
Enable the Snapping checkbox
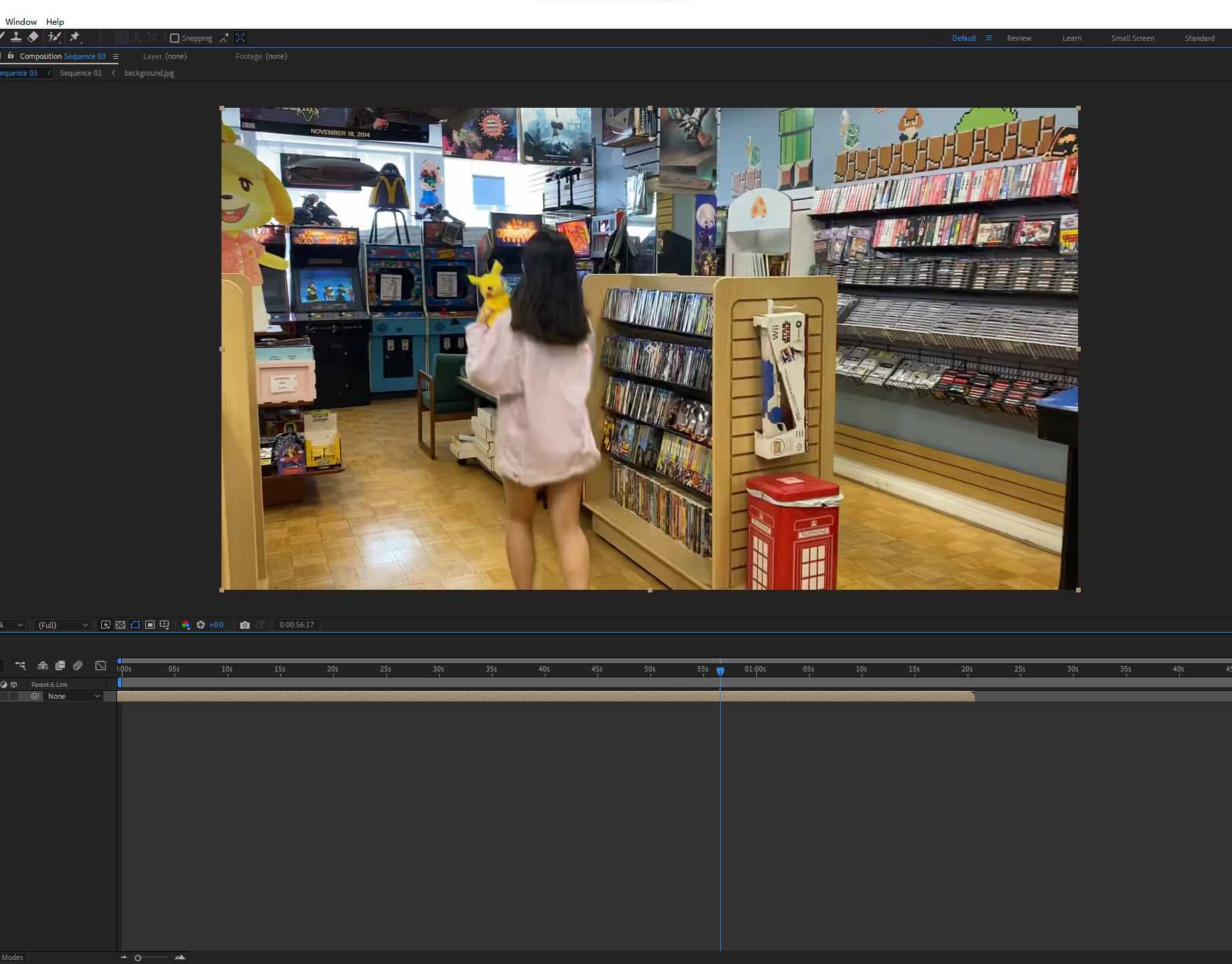tap(175, 38)
